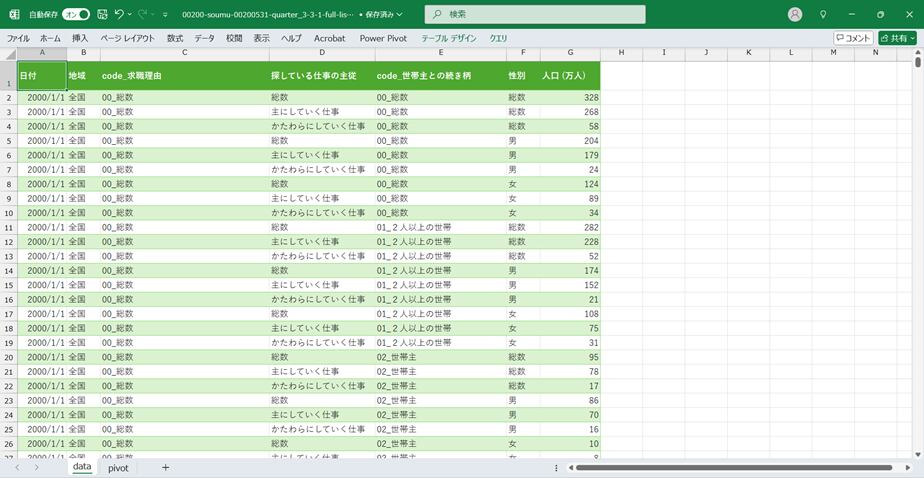The height and width of the screenshot is (478, 924).
Task: Click the next sheet navigation arrow
Action: click(x=37, y=467)
